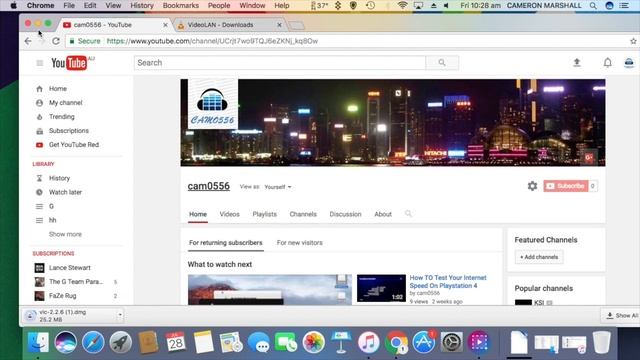Open Photos in the Dock
This screenshot has height=360, width=640.
(x=313, y=342)
